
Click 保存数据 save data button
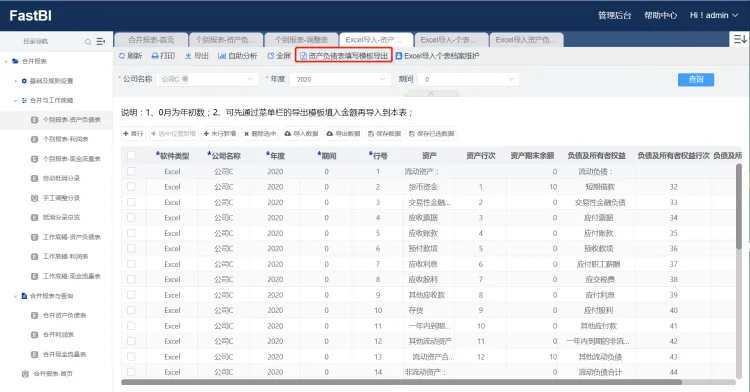(384, 134)
